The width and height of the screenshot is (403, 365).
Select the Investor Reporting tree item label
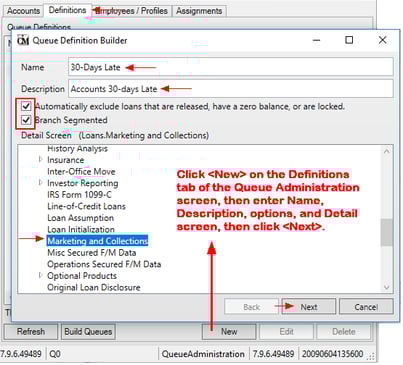[83, 183]
